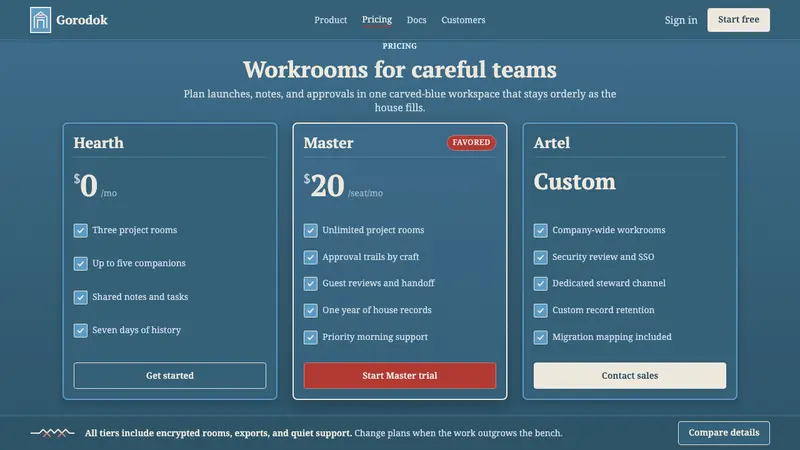Click the Contact sales button
Image resolution: width=800 pixels, height=450 pixels.
(630, 376)
